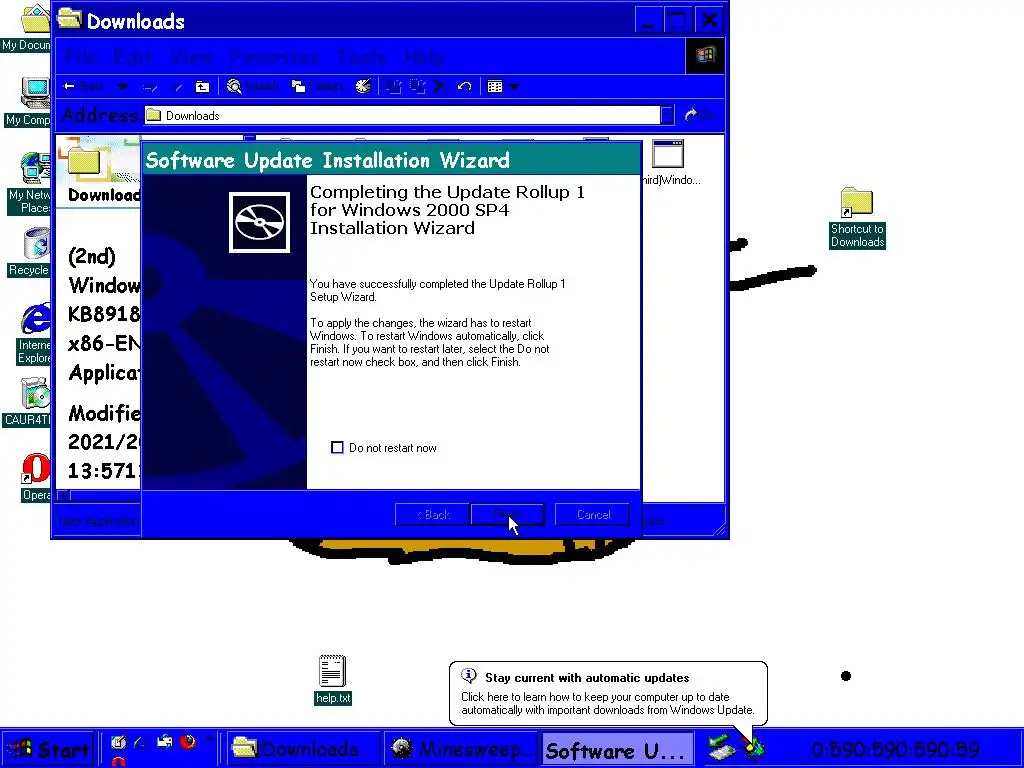Screen dimensions: 1024x768
Task: Click the automatic updates balloon notification
Action: pos(608,694)
